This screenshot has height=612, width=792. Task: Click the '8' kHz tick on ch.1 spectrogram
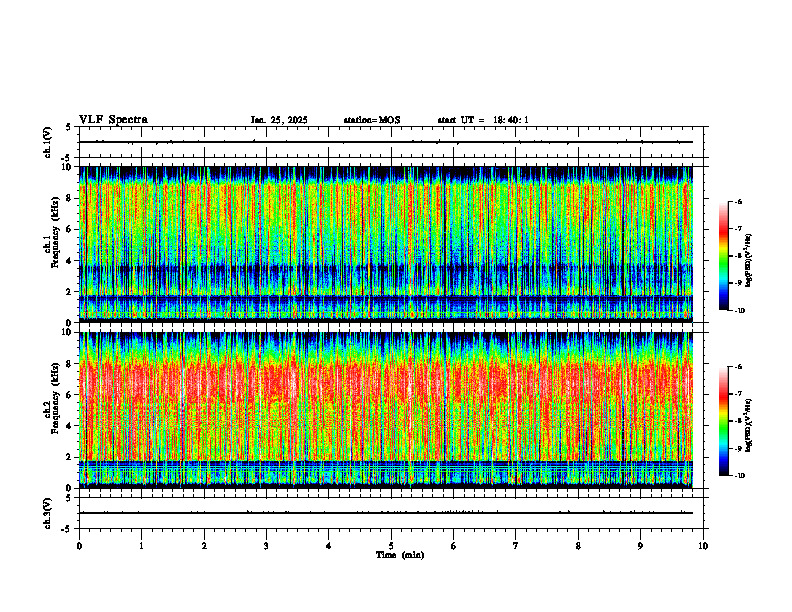coord(70,198)
